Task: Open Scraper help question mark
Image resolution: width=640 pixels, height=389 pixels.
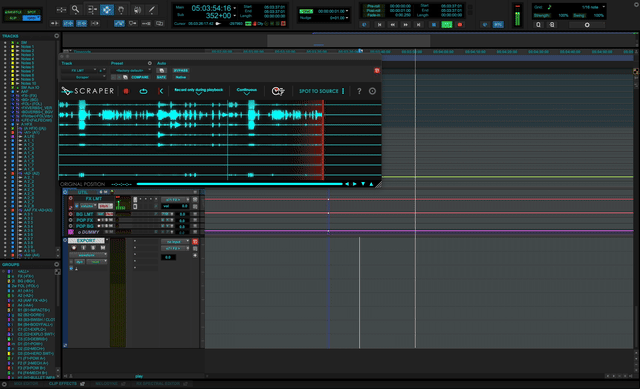Action: pos(359,91)
